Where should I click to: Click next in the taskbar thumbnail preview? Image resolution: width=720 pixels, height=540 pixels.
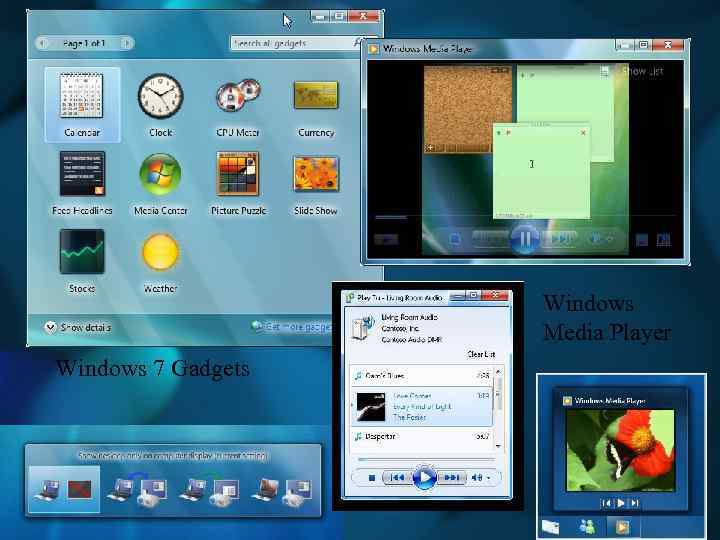coord(635,503)
